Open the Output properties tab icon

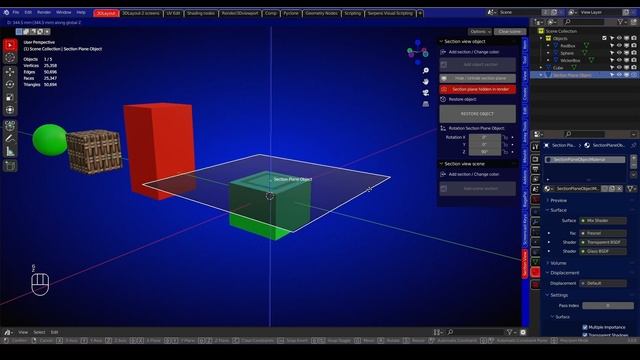pyautogui.click(x=536, y=169)
